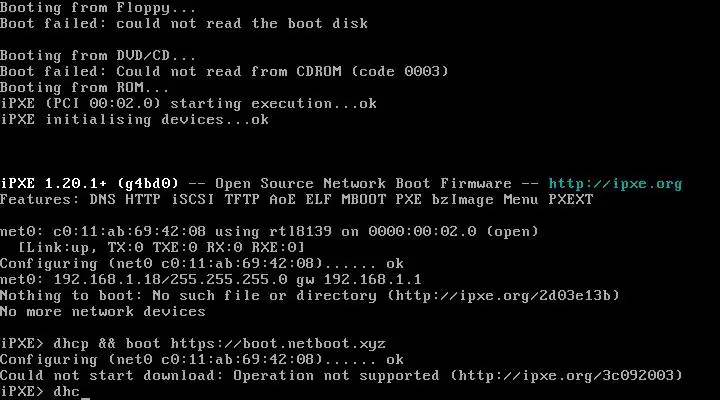Click the 'Features:' list line
This screenshot has width=720, height=400.
297,200
